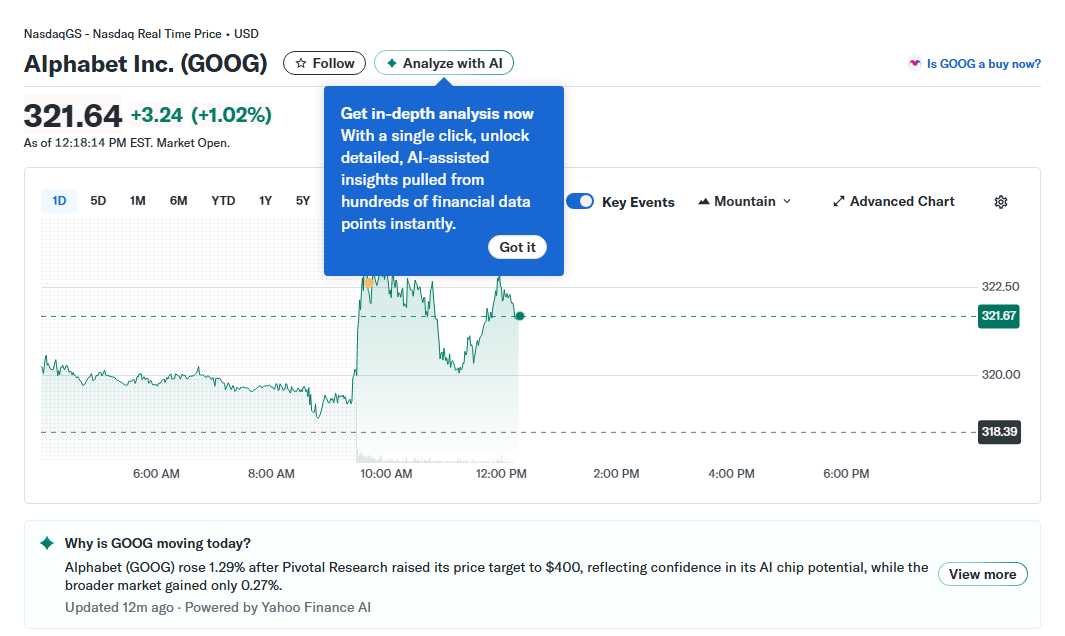Dismiss the tooltip with Got it

point(517,247)
